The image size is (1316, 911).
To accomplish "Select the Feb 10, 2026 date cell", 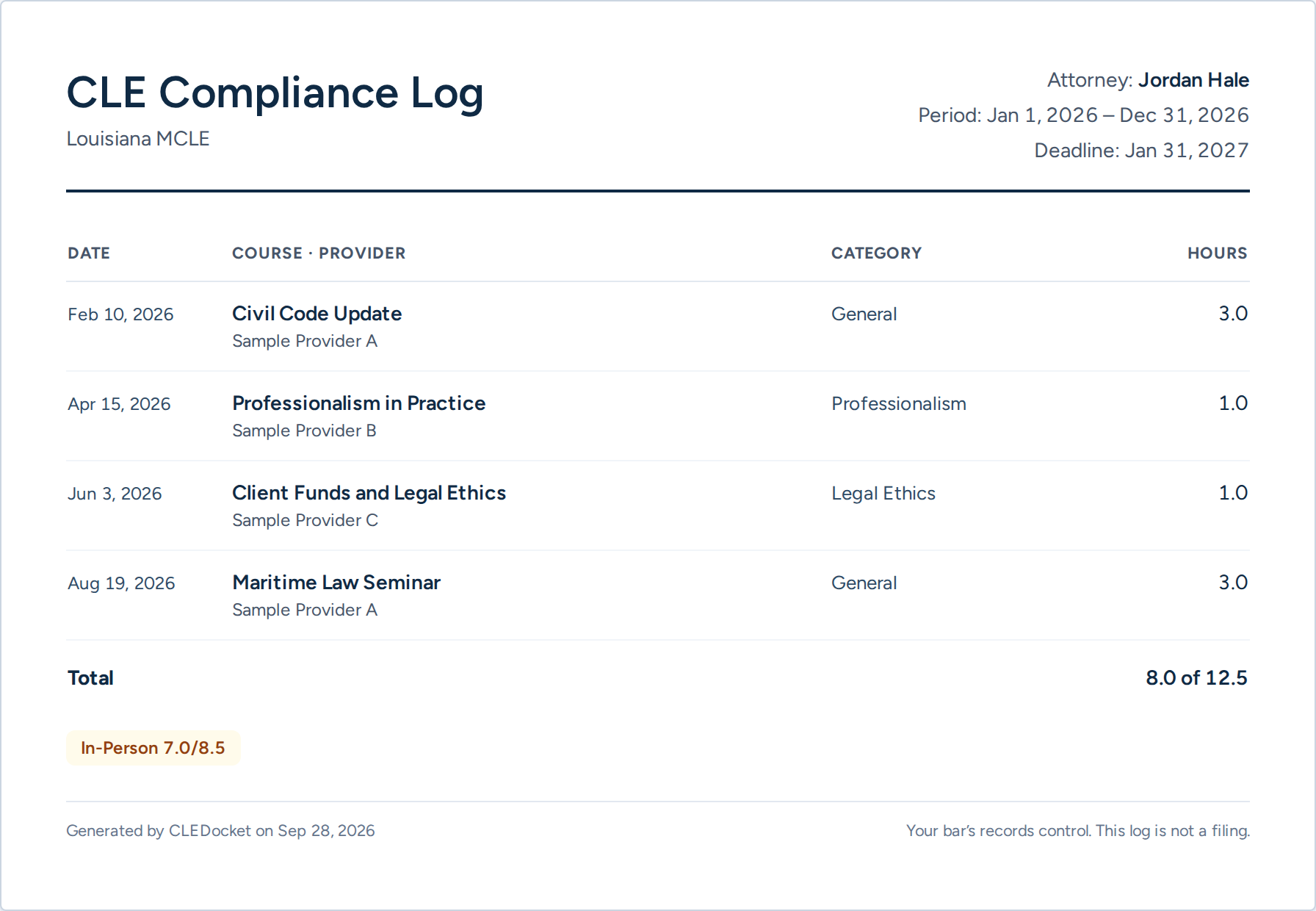I will tap(120, 314).
